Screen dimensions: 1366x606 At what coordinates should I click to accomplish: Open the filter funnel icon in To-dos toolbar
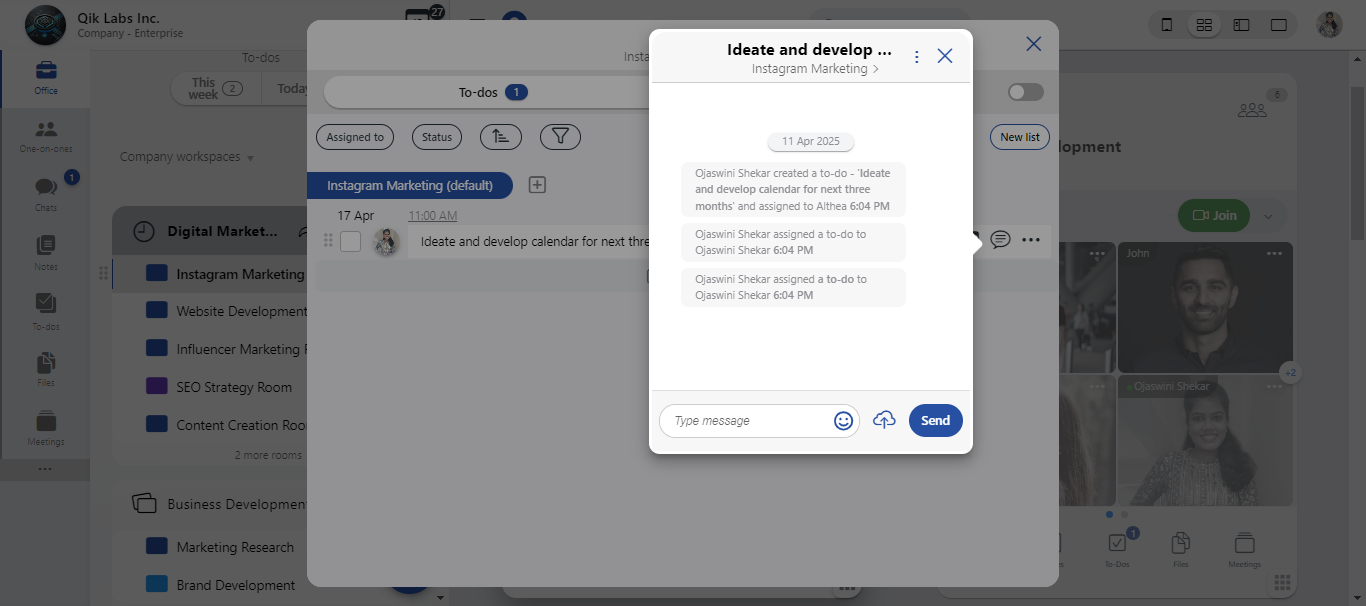coord(560,136)
